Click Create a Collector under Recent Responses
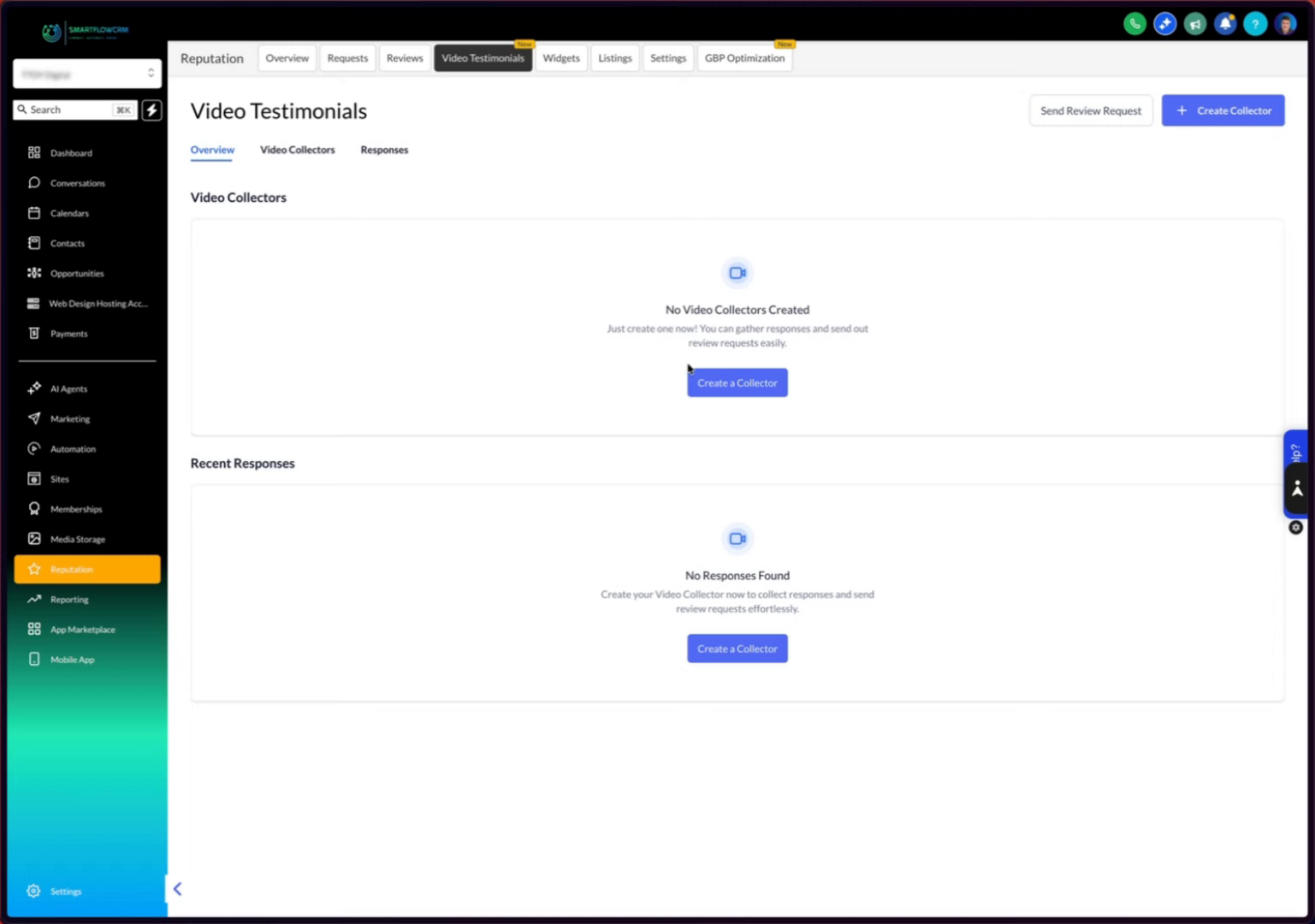The height and width of the screenshot is (924, 1315). tap(737, 649)
